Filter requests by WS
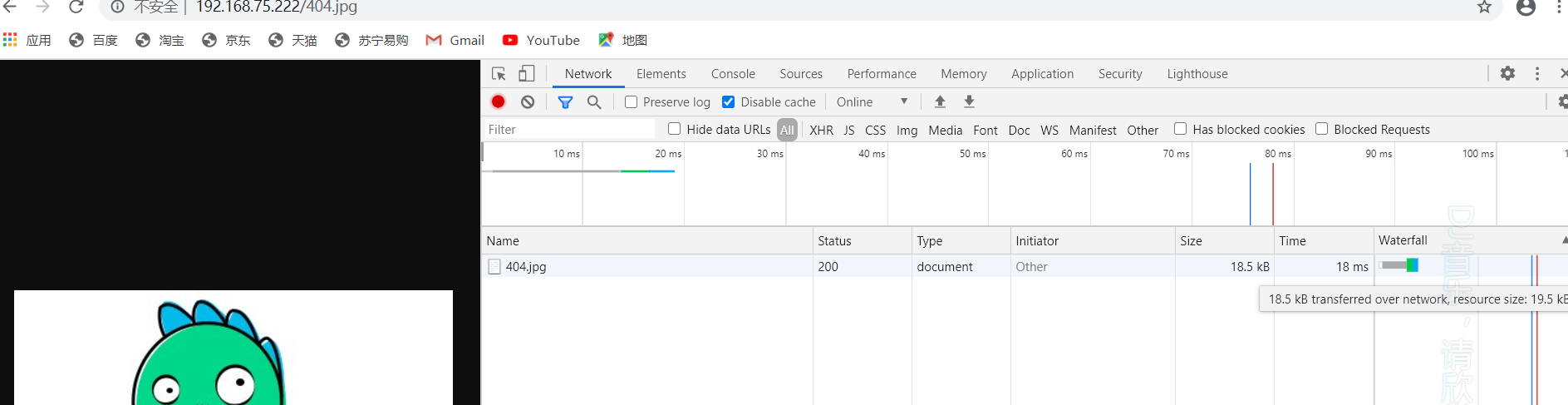The image size is (1568, 405). coord(1049,130)
